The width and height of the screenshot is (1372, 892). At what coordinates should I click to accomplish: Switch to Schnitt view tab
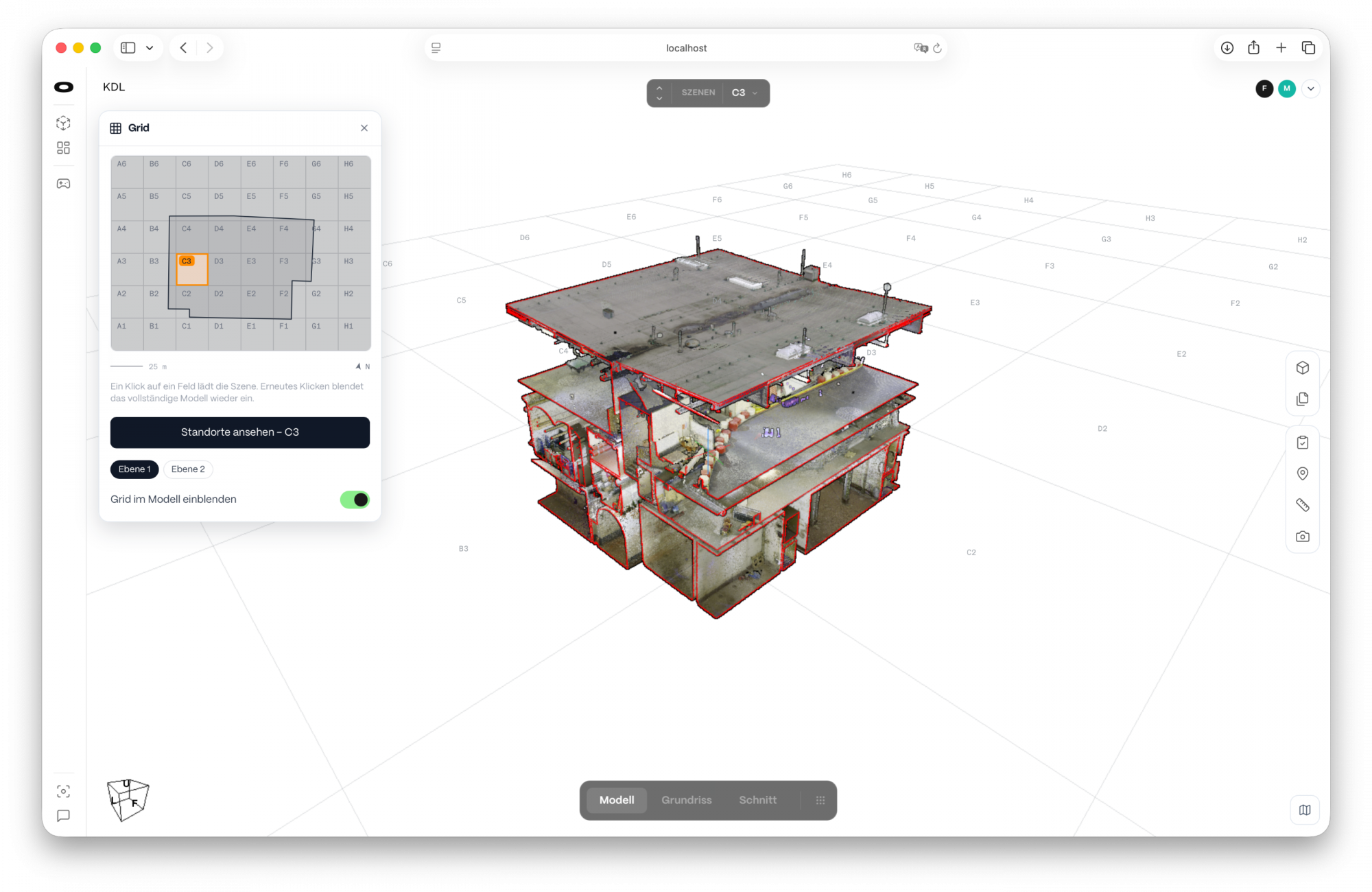click(x=757, y=800)
